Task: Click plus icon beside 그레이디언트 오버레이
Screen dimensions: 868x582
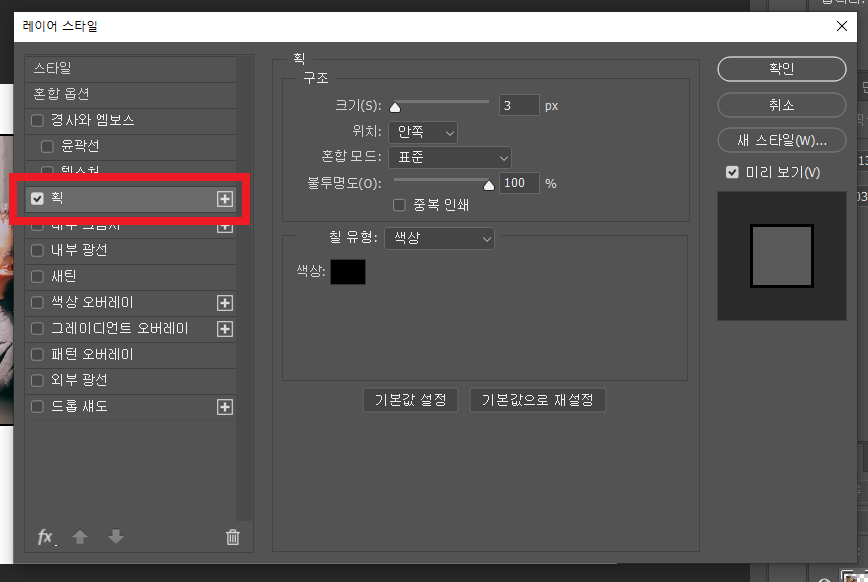Action: point(225,328)
